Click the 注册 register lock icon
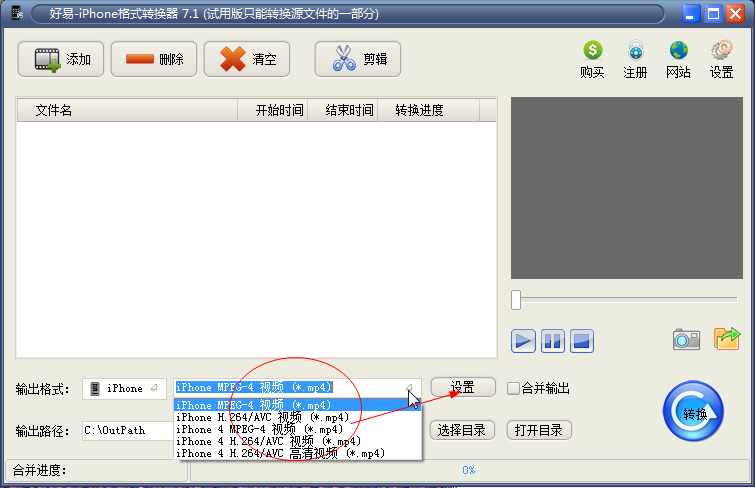The width and height of the screenshot is (755, 488). [636, 51]
